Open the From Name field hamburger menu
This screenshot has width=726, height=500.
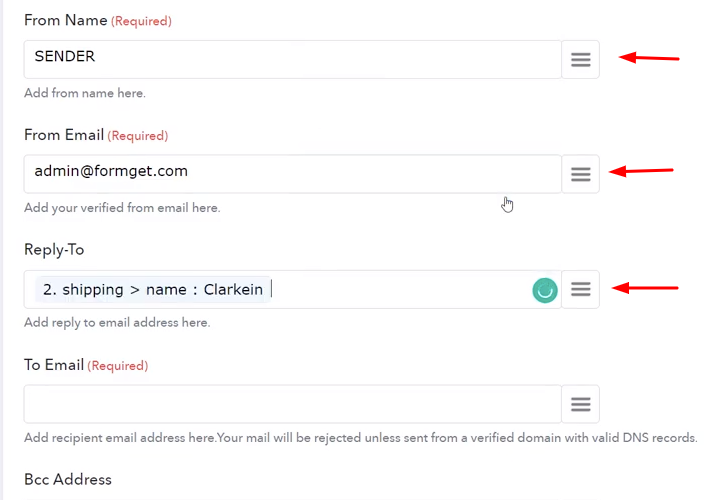pos(580,59)
